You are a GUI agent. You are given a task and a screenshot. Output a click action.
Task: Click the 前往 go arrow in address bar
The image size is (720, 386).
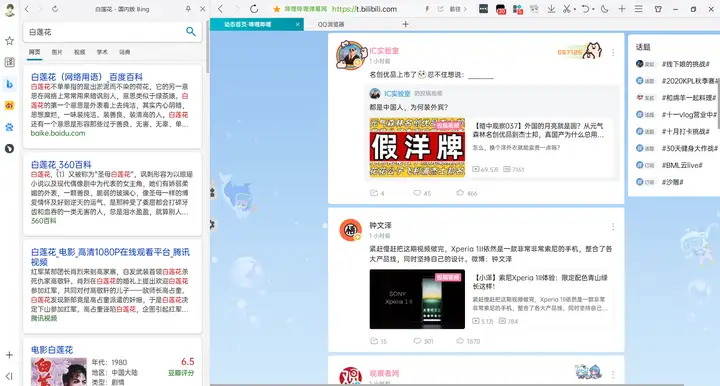(458, 9)
